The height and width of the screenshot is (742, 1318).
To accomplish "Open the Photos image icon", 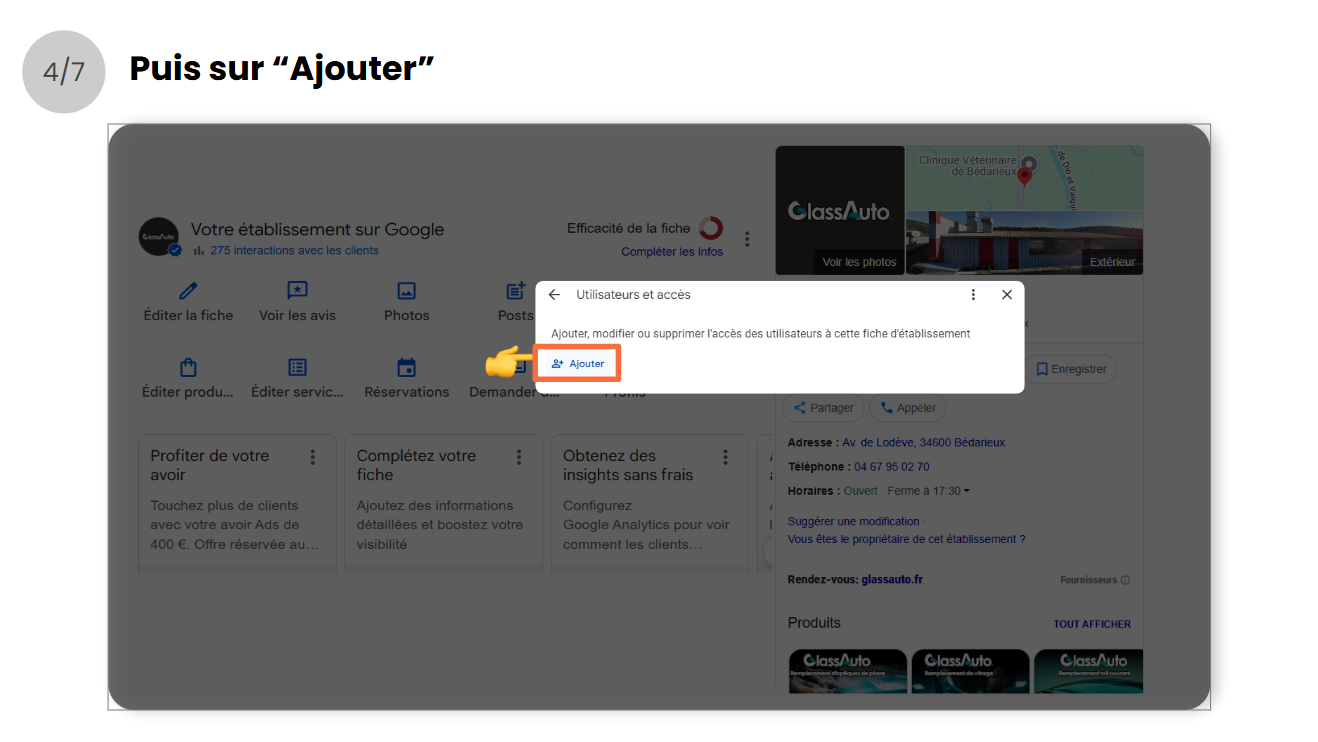I will click(406, 291).
